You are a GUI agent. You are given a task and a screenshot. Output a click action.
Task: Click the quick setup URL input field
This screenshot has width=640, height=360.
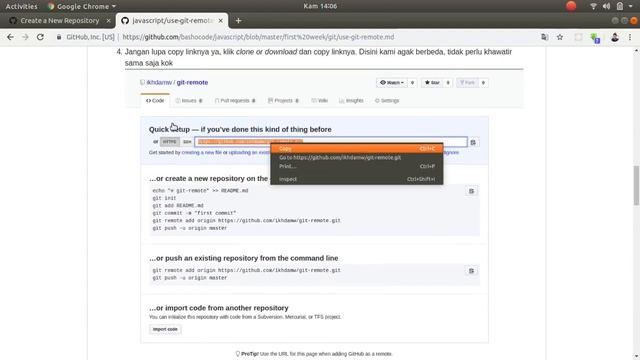331,142
